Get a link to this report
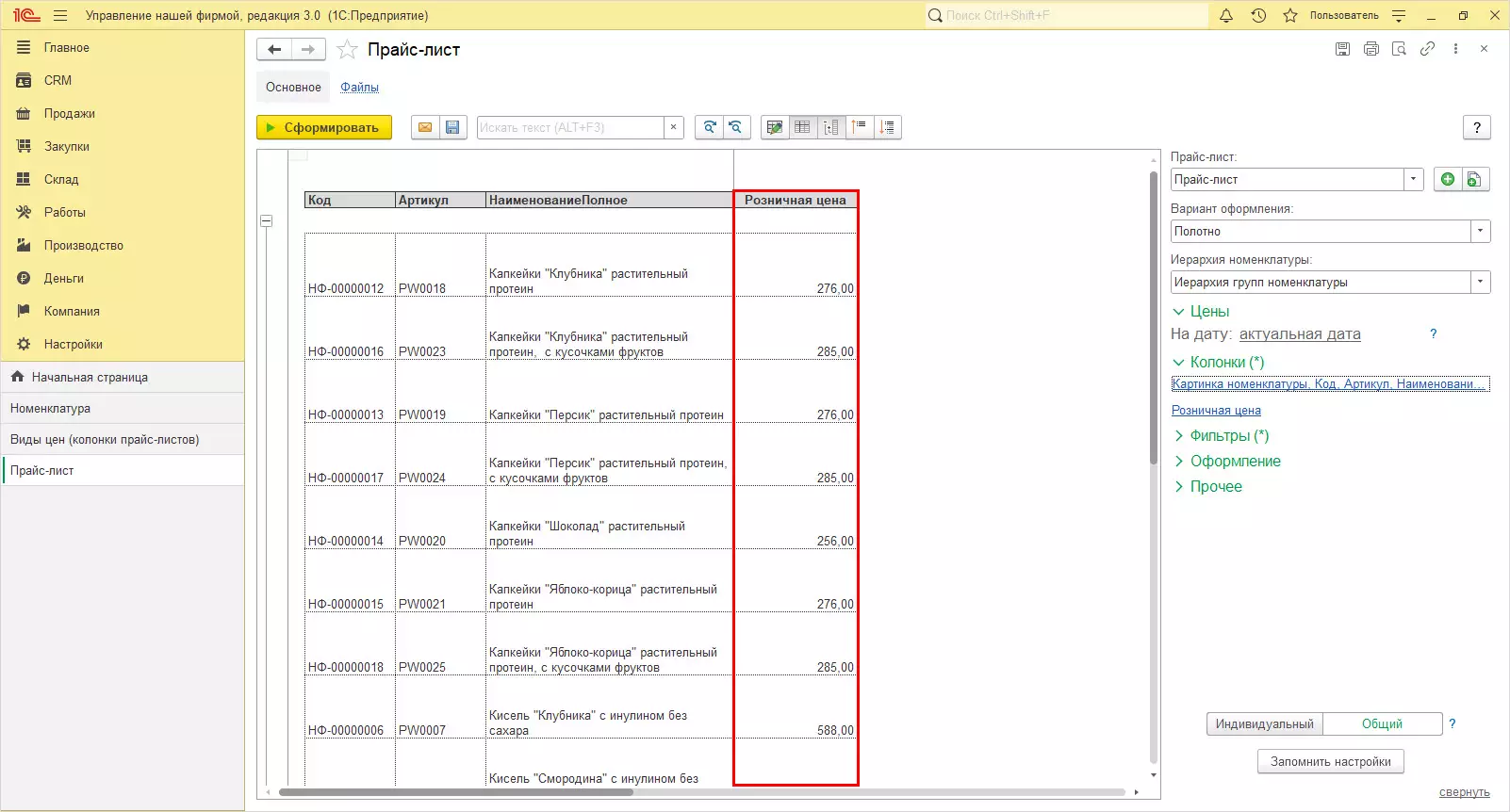This screenshot has width=1510, height=812. pyautogui.click(x=1428, y=49)
